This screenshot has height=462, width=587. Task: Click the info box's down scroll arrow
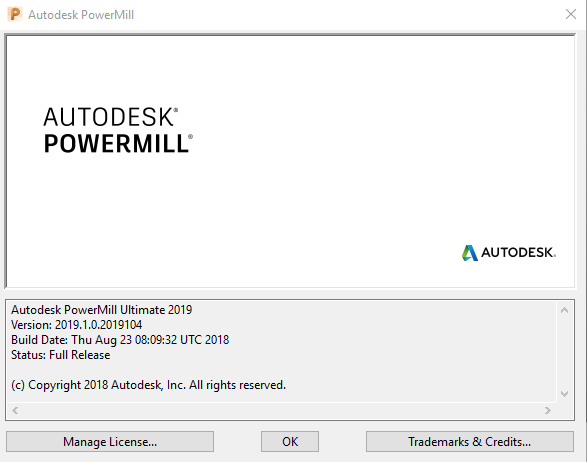tap(565, 393)
